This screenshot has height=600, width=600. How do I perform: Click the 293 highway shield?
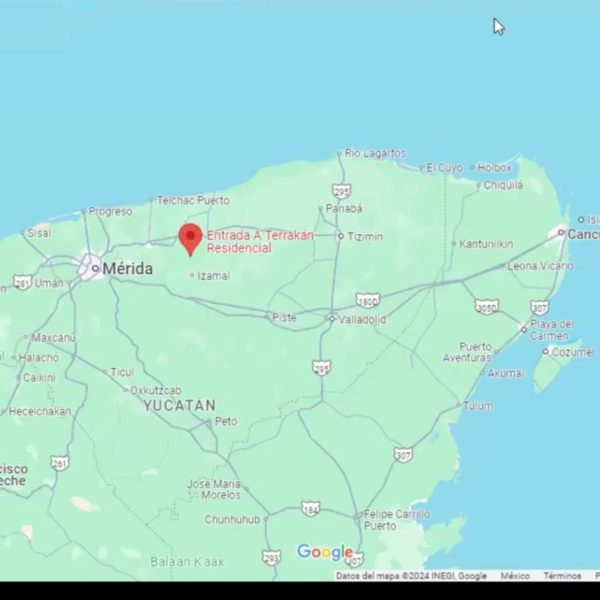[x=271, y=558]
